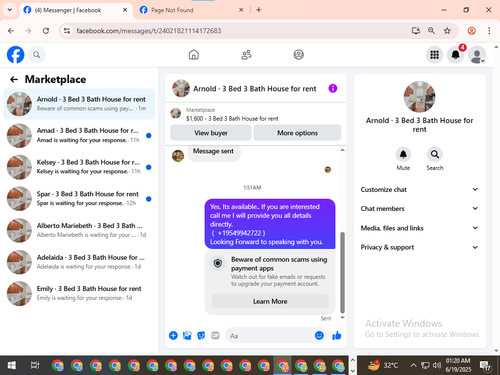Open the Facebook logo home link

point(15,55)
